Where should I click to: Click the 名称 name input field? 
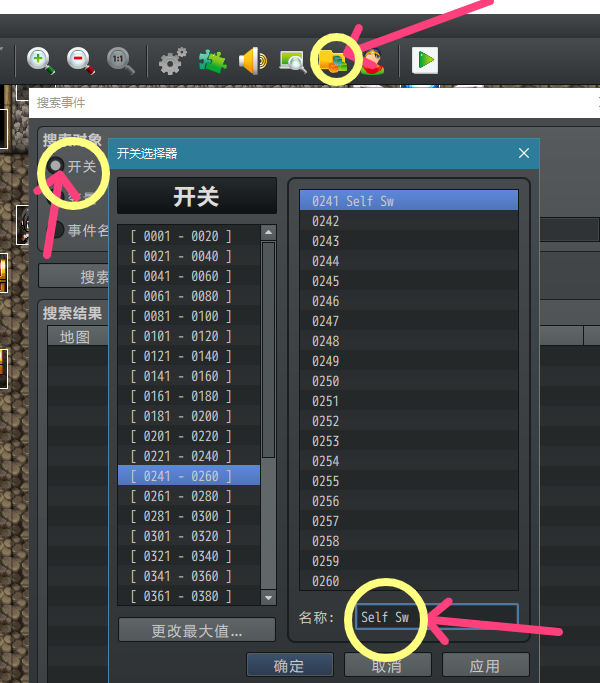(x=437, y=617)
